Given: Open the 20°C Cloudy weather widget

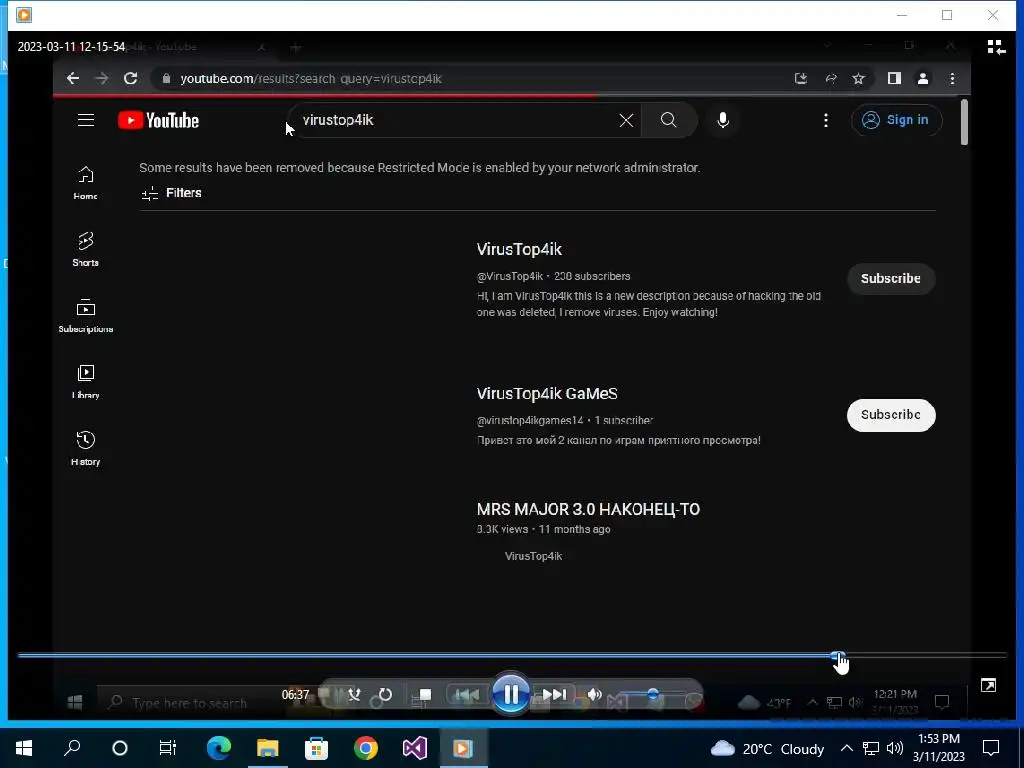Looking at the screenshot, I should pyautogui.click(x=767, y=748).
